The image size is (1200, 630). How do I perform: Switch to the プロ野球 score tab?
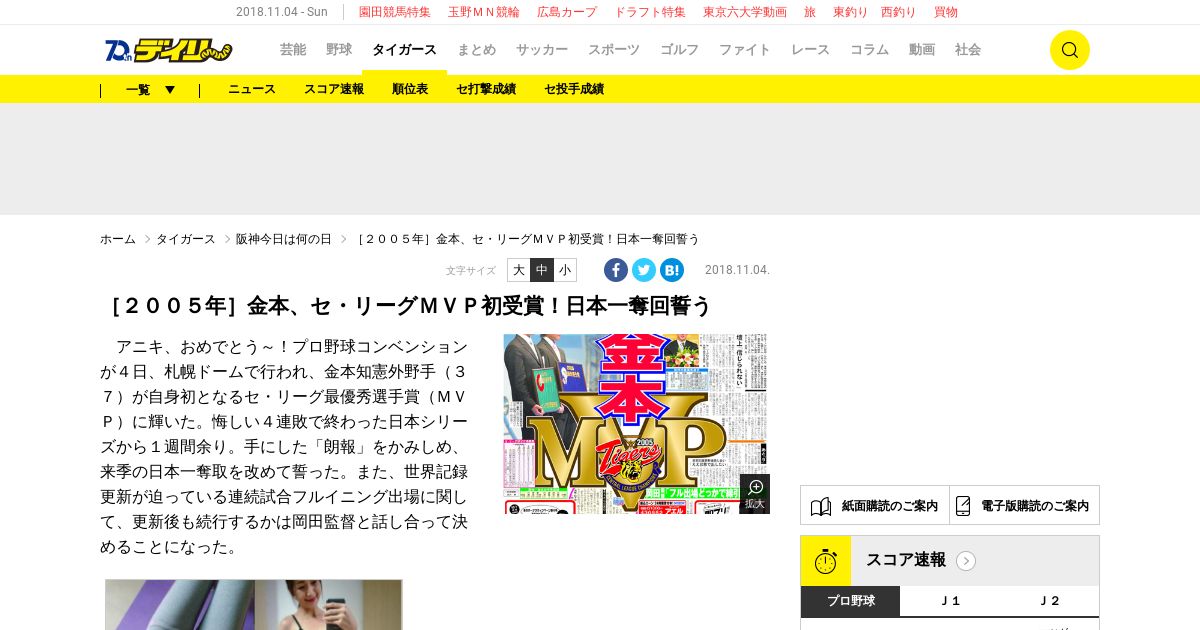851,601
